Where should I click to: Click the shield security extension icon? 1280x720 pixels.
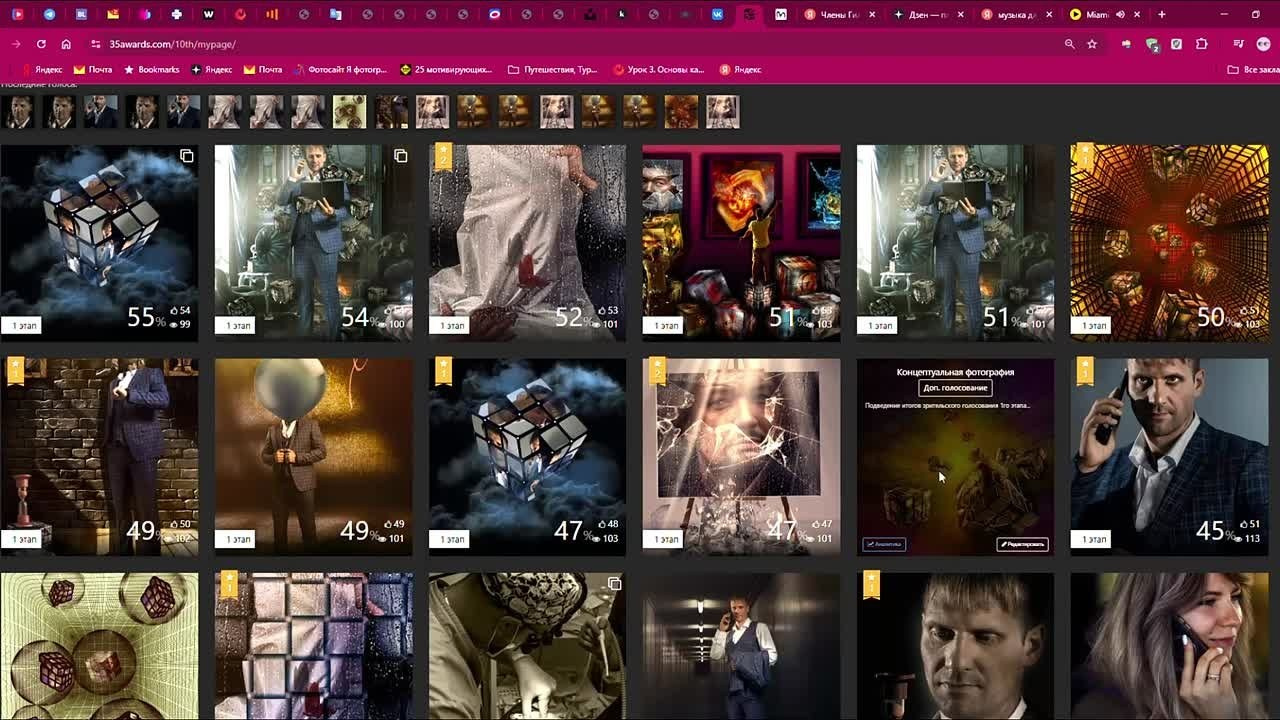(1178, 45)
